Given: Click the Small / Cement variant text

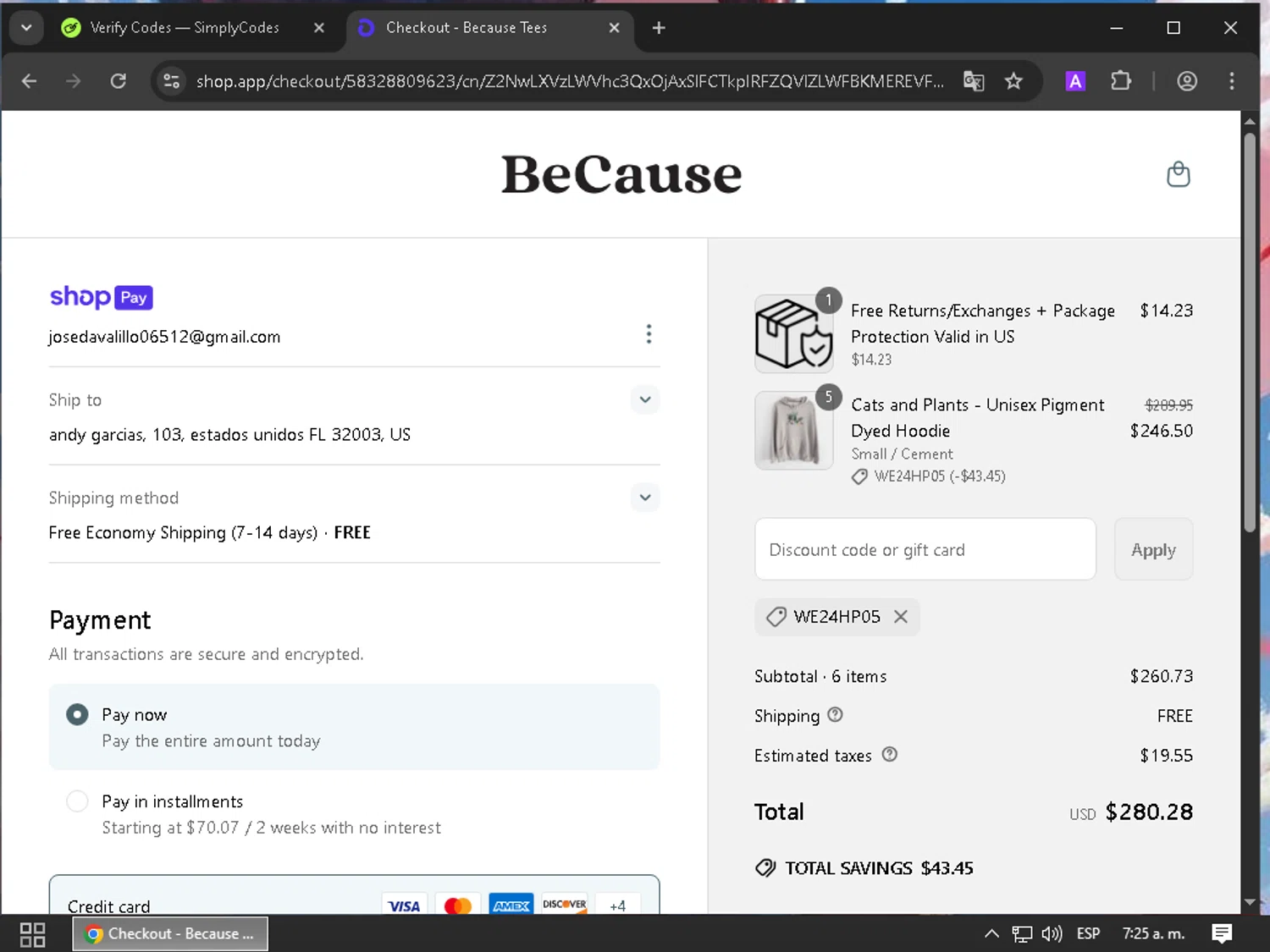Looking at the screenshot, I should click(902, 454).
